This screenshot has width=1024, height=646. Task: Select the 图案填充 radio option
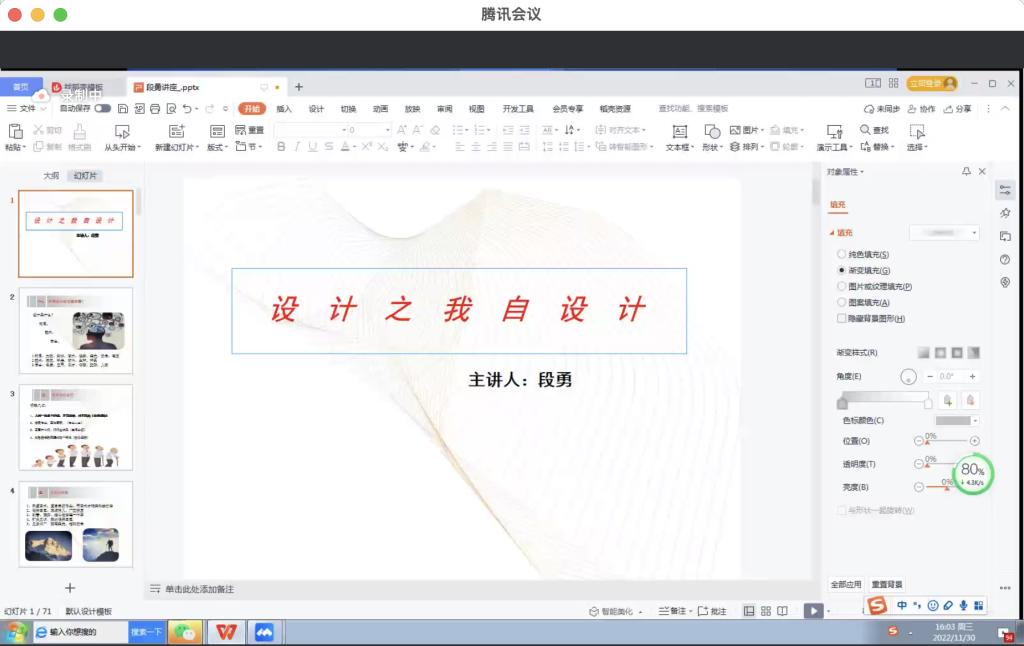coord(841,302)
